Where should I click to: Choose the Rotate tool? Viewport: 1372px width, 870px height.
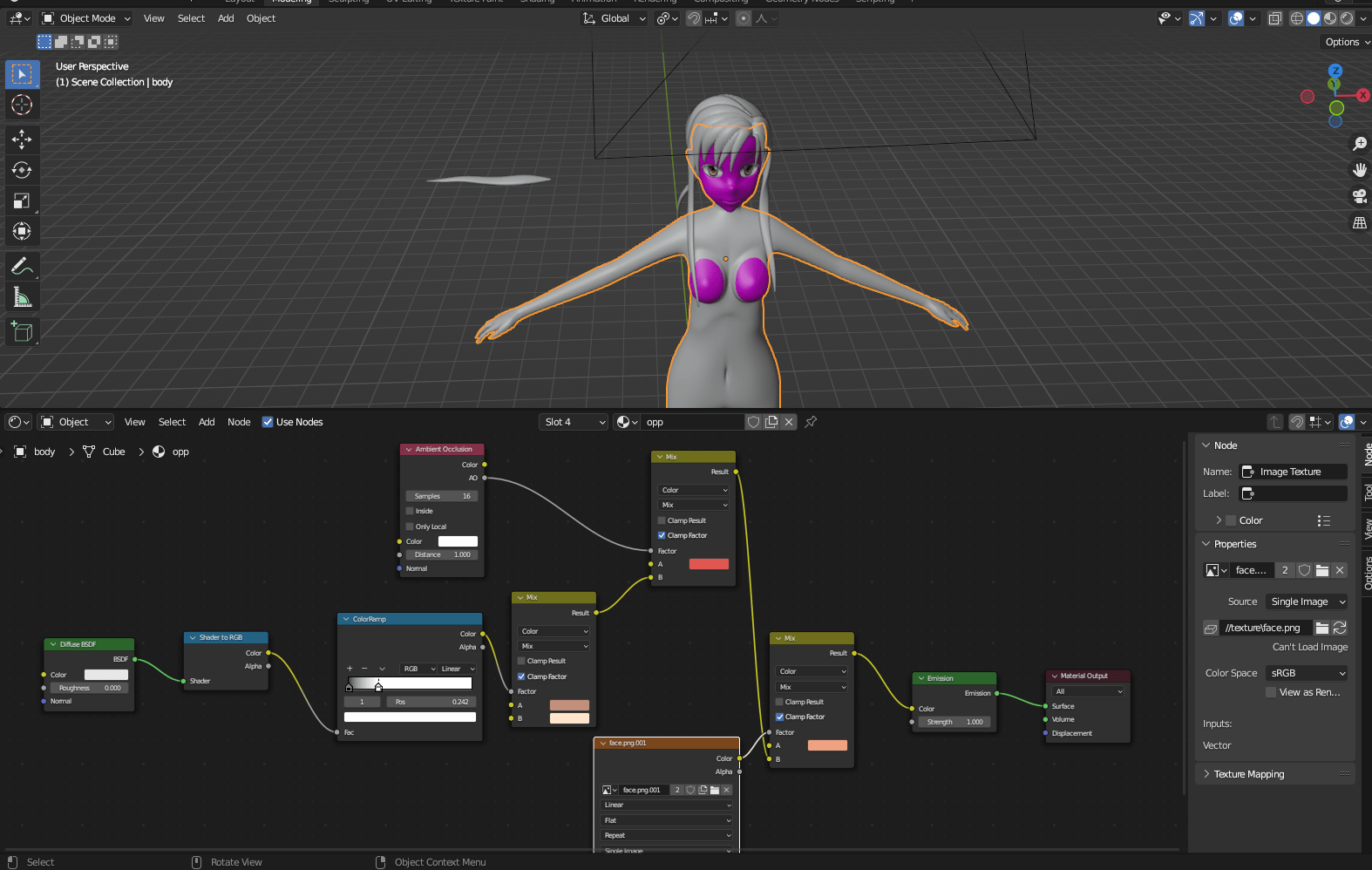click(22, 170)
